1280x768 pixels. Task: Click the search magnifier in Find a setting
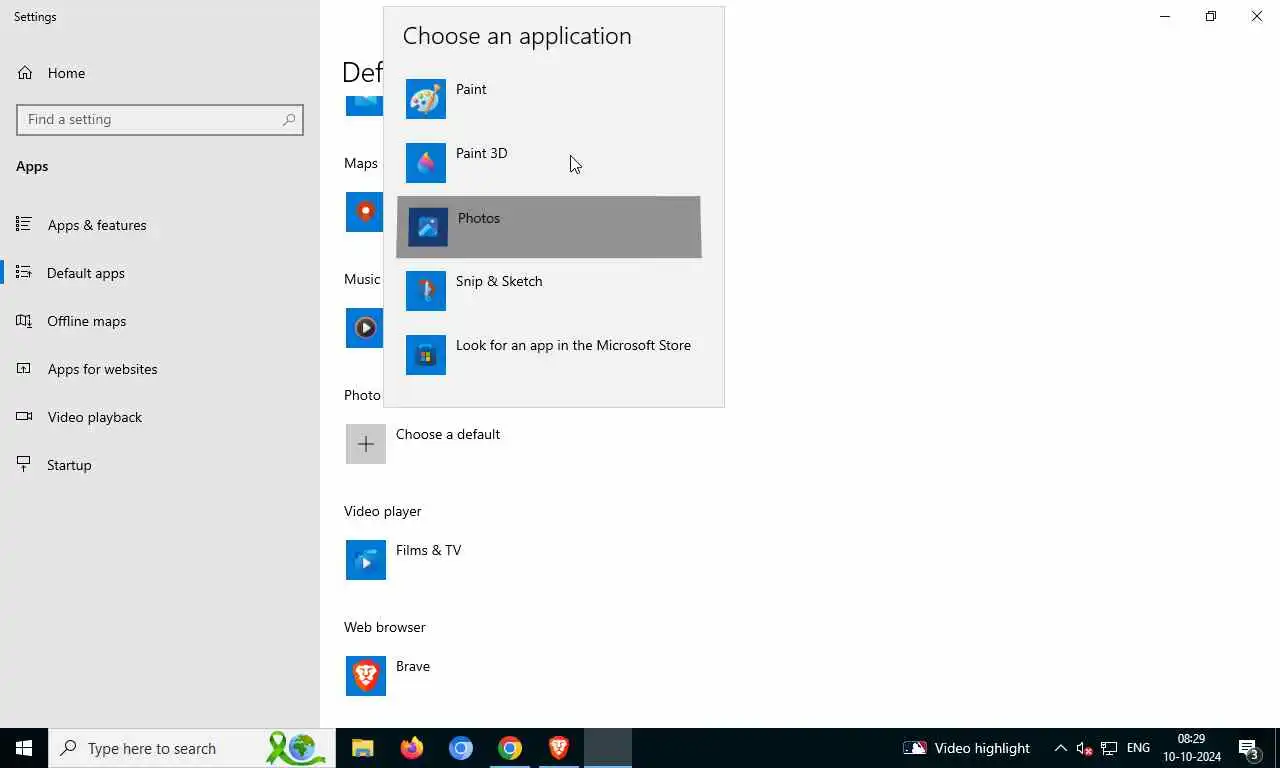289,119
